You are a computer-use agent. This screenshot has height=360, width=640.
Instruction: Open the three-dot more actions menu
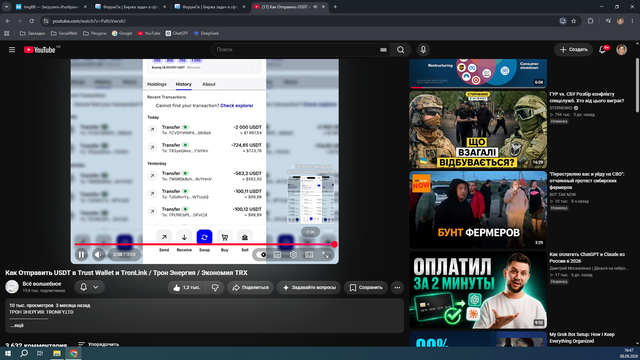coord(397,287)
